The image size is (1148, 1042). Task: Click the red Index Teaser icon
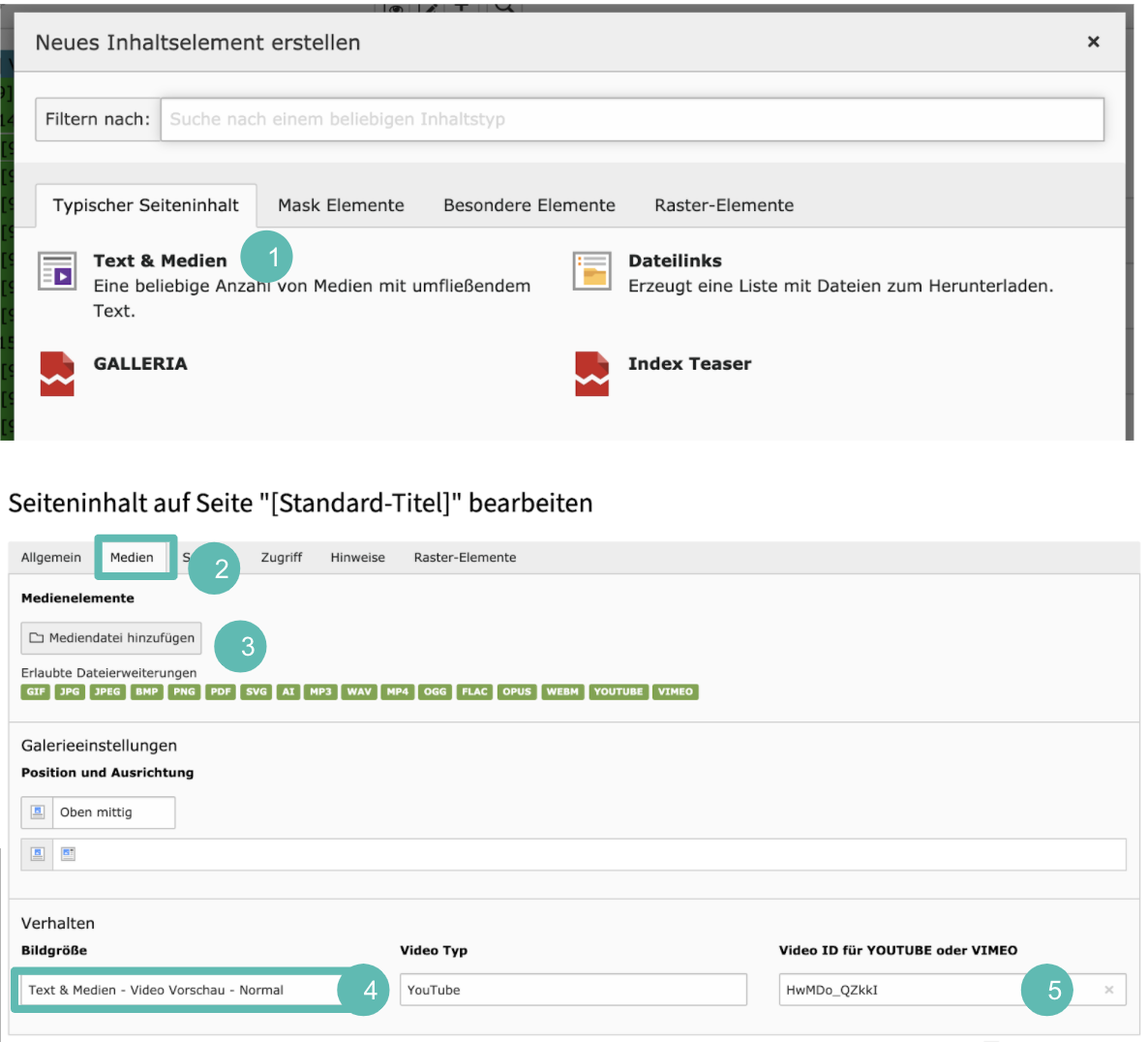pos(592,374)
